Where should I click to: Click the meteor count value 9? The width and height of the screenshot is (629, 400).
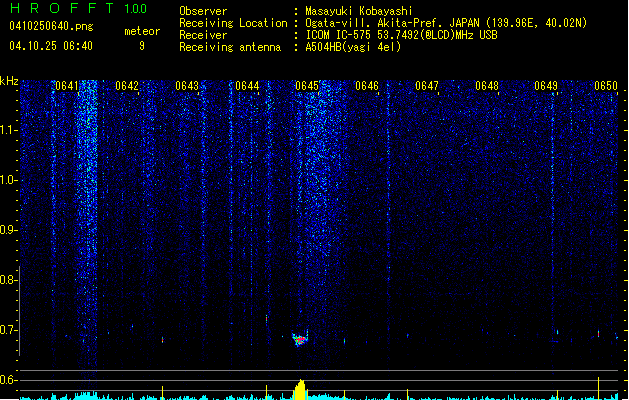tap(142, 46)
